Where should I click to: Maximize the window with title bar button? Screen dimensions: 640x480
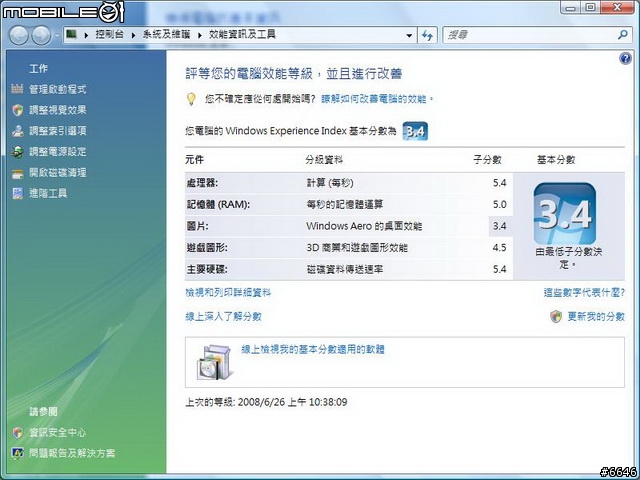pos(591,7)
